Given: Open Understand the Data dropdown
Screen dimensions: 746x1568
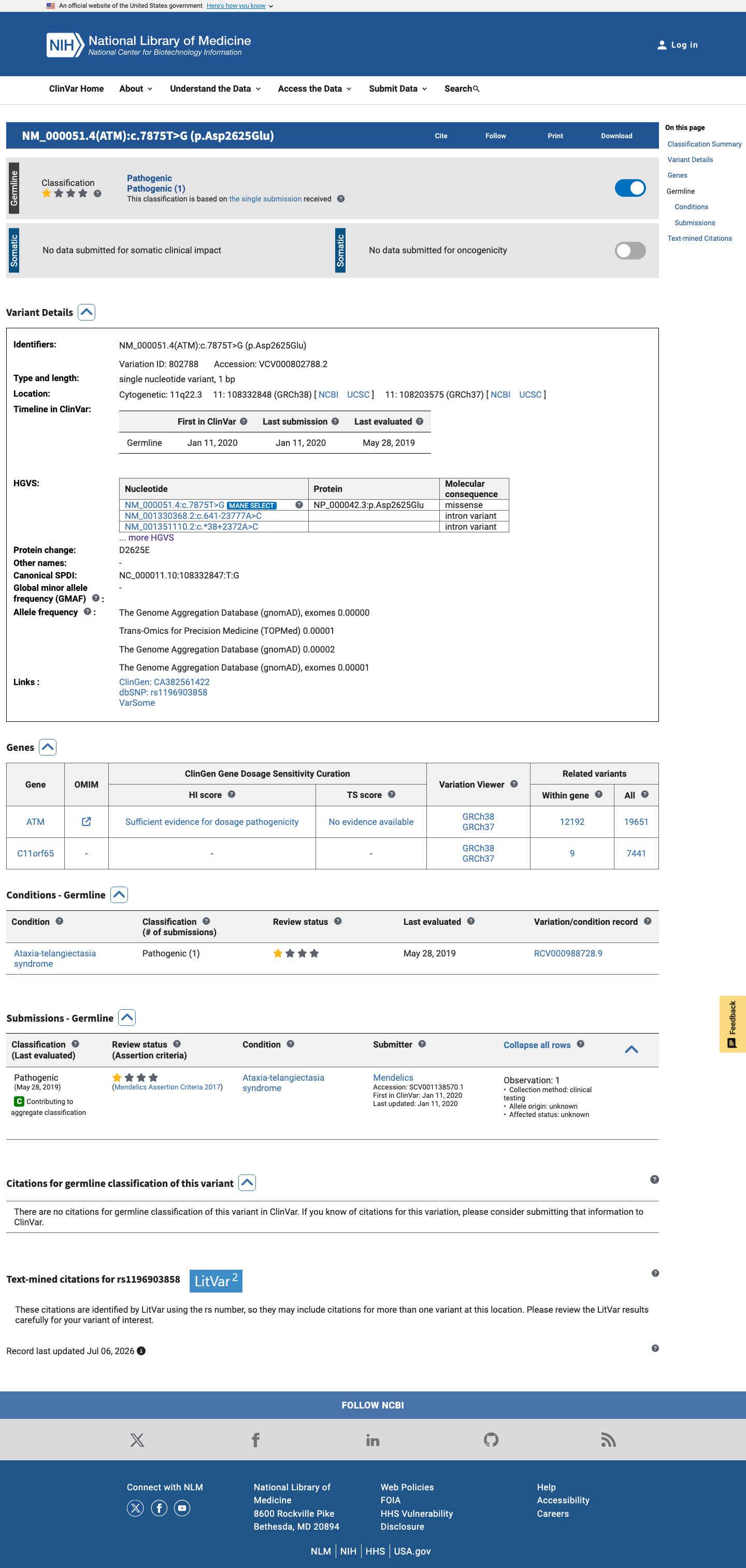Looking at the screenshot, I should (x=216, y=89).
